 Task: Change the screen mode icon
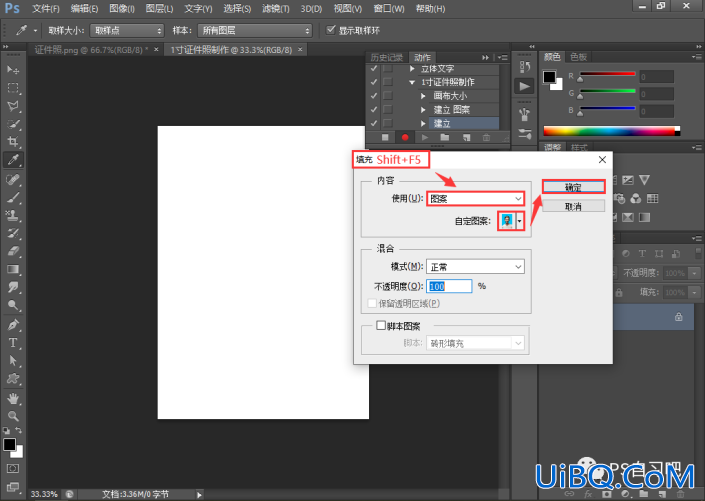coord(13,487)
